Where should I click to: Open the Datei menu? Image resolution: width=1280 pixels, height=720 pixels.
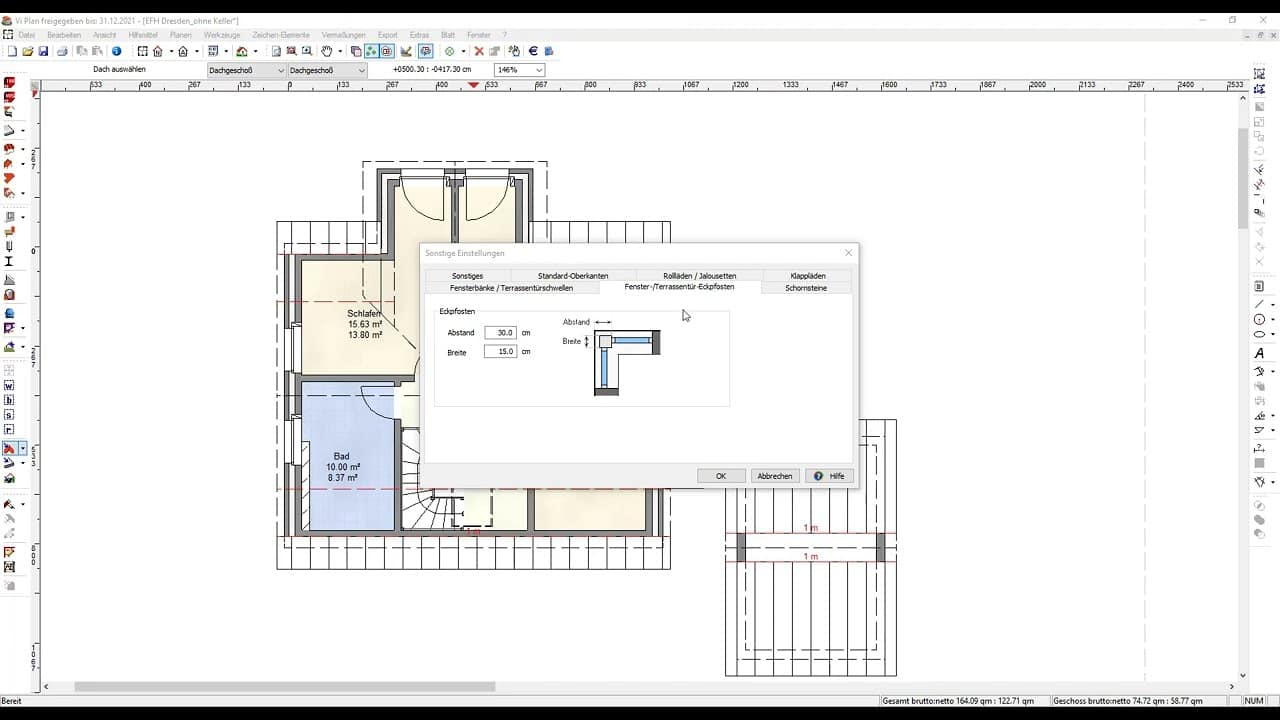(x=26, y=35)
